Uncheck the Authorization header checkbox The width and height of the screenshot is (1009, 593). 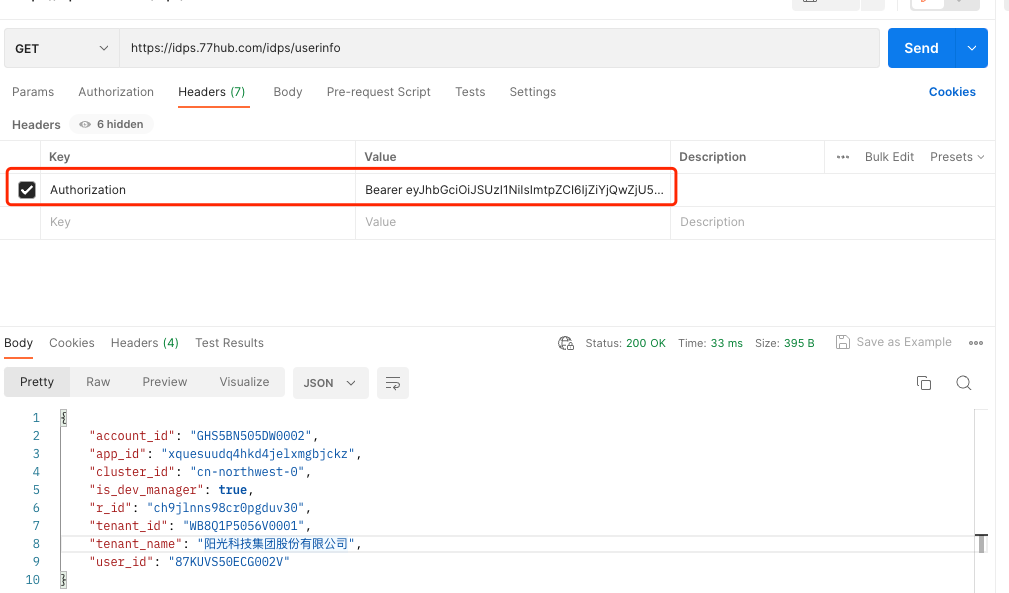tap(27, 190)
